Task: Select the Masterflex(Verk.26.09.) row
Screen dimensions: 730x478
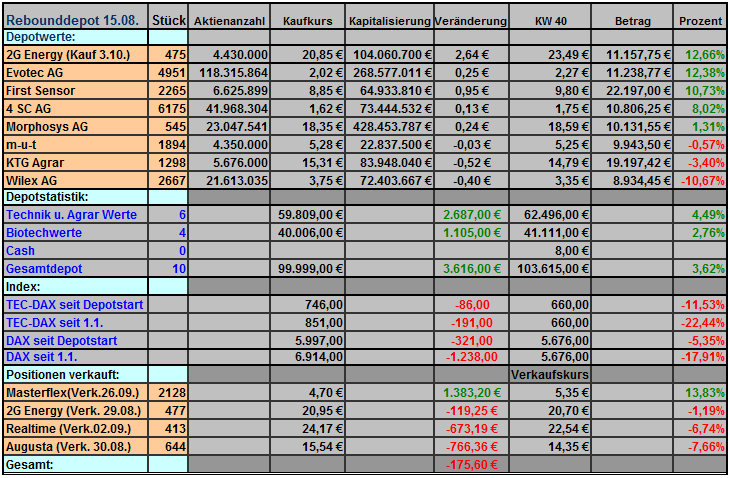Action: (x=75, y=392)
